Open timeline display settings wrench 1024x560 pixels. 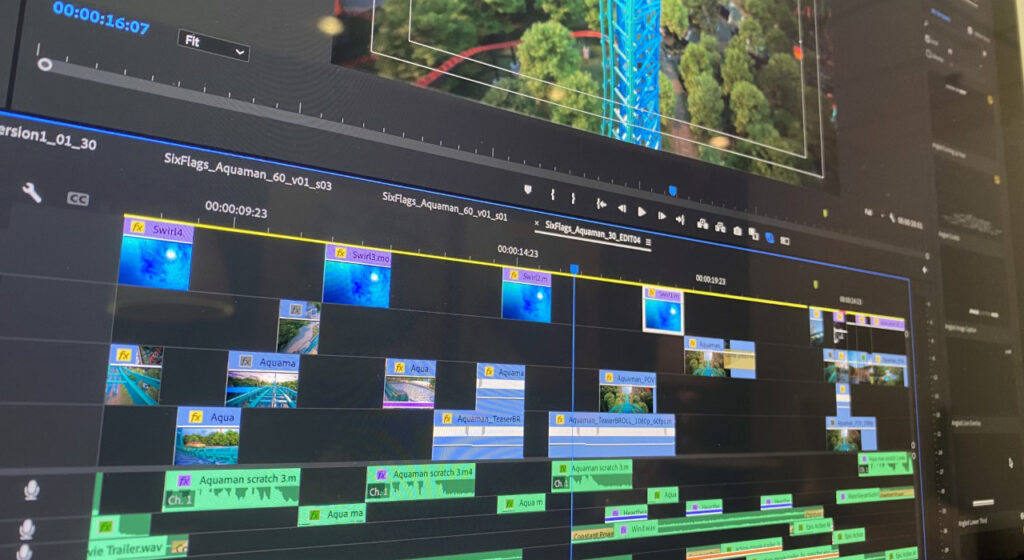[x=31, y=193]
